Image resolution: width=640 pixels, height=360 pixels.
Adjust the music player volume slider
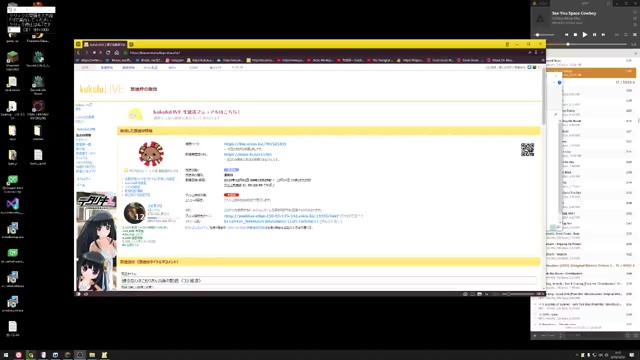point(544,35)
